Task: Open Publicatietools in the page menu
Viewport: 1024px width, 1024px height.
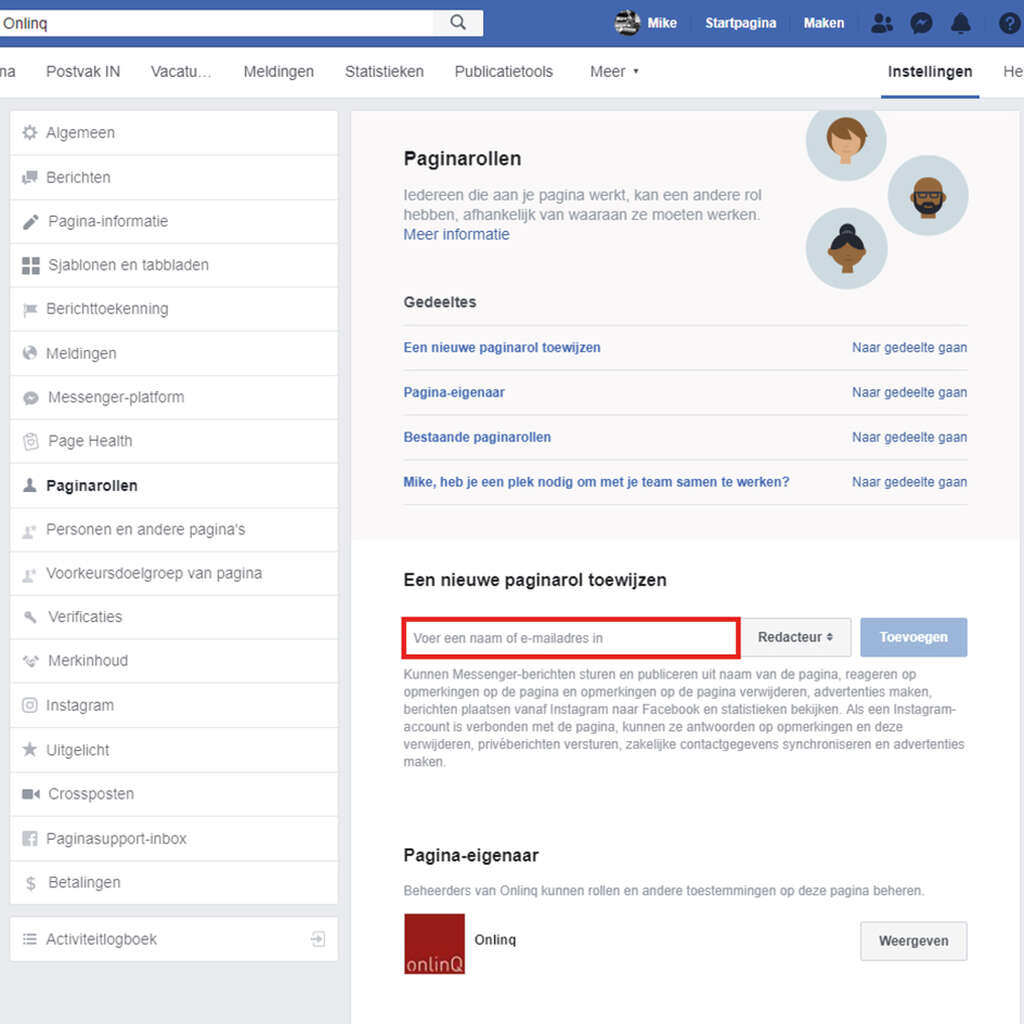Action: coord(503,72)
